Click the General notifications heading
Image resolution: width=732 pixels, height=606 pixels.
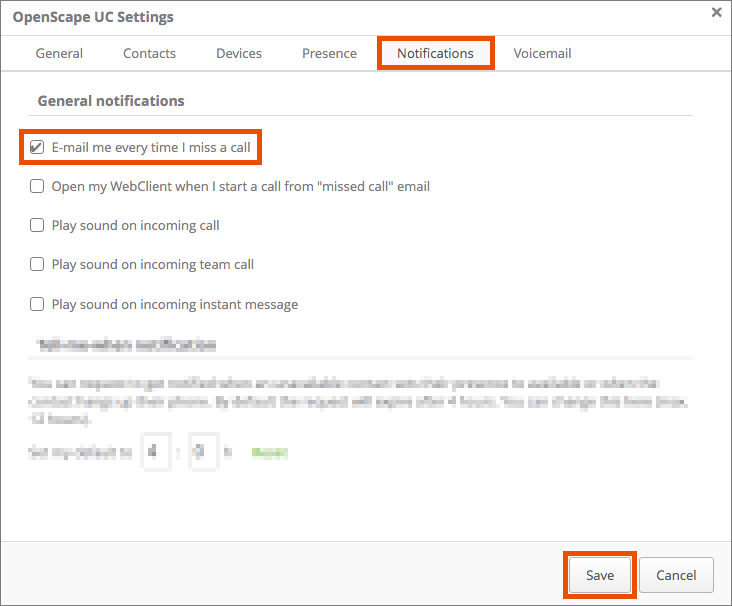coord(111,101)
